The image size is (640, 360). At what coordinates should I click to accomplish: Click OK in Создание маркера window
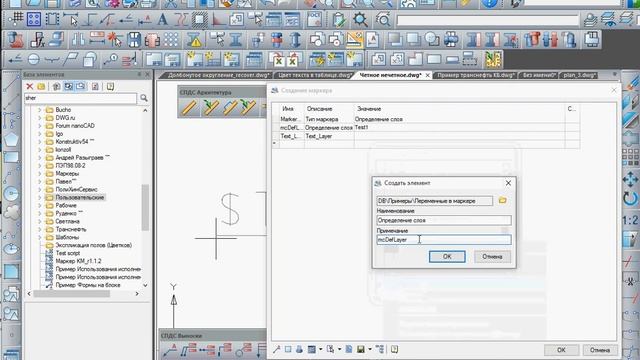pos(561,350)
